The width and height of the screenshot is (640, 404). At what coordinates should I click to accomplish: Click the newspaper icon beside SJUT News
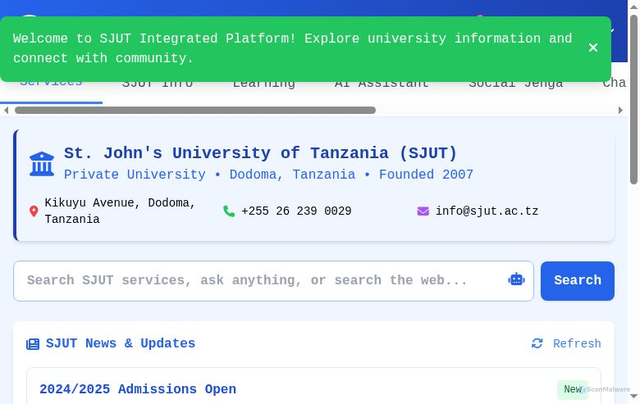(33, 344)
